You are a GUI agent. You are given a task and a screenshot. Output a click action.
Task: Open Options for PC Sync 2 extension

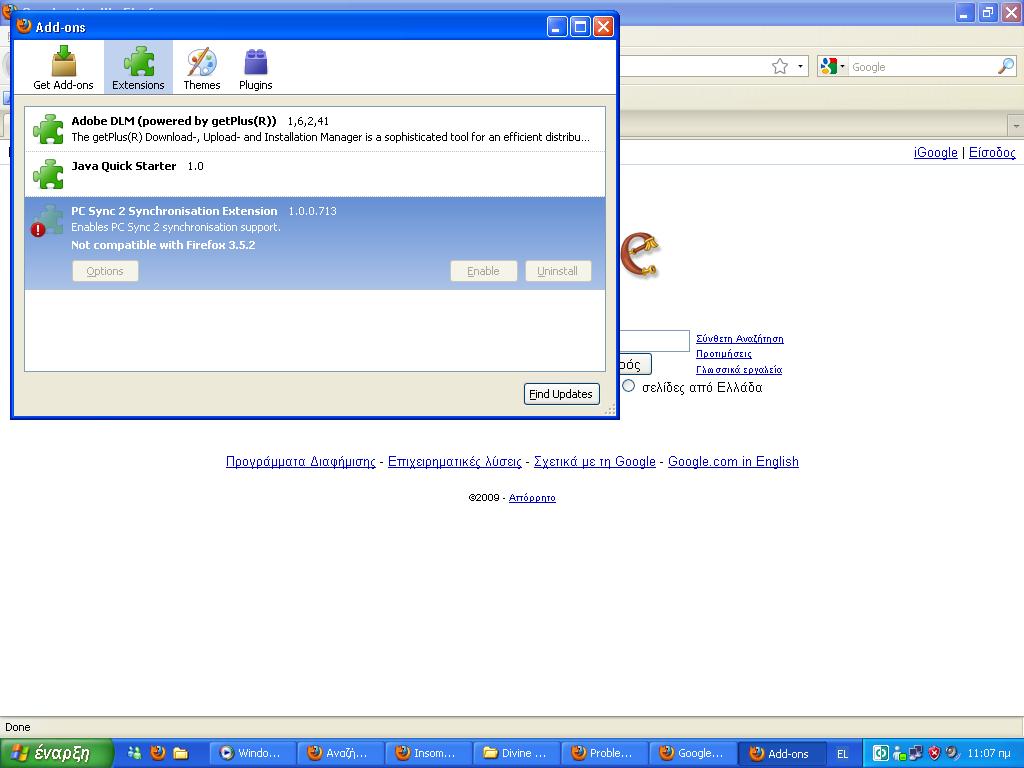(x=105, y=271)
